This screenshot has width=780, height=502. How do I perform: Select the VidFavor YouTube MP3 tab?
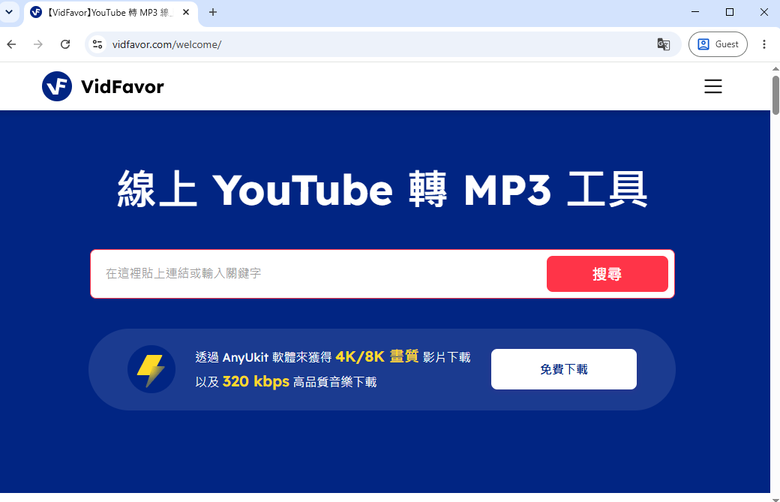pyautogui.click(x=110, y=12)
